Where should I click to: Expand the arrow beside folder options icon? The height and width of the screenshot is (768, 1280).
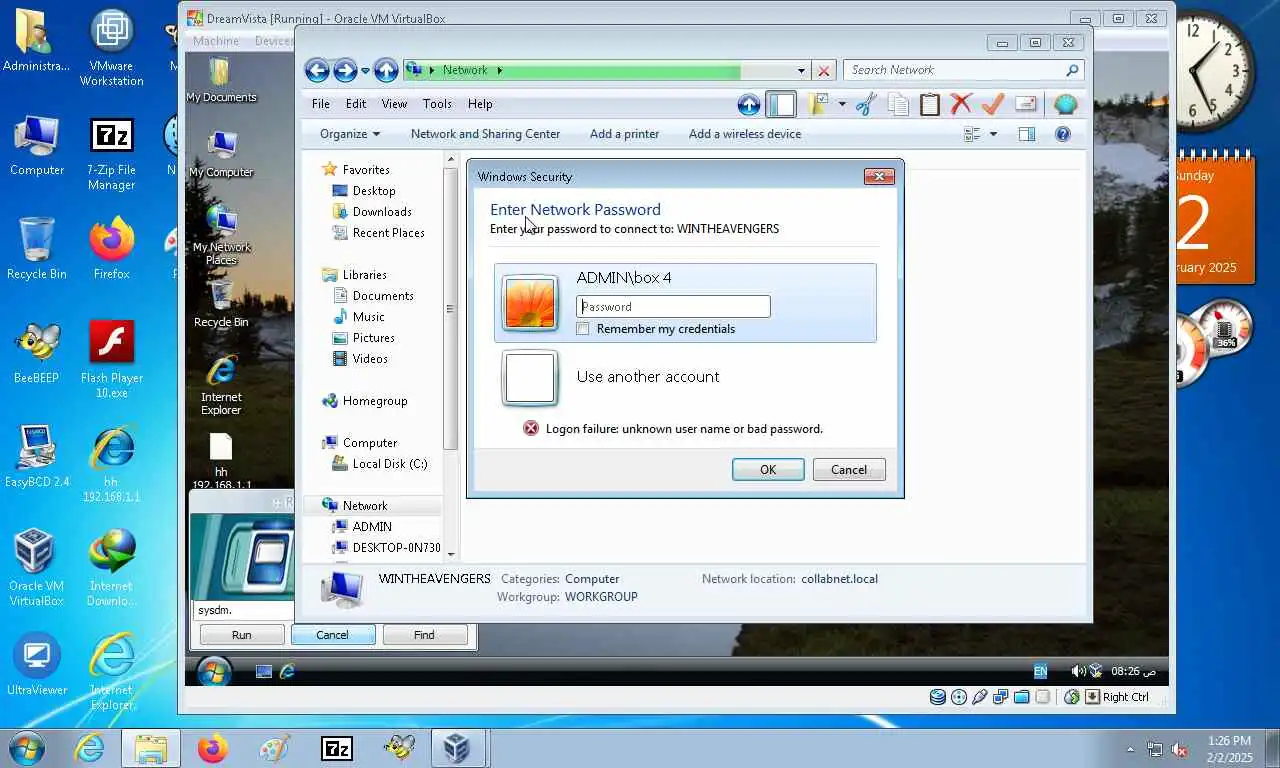842,104
